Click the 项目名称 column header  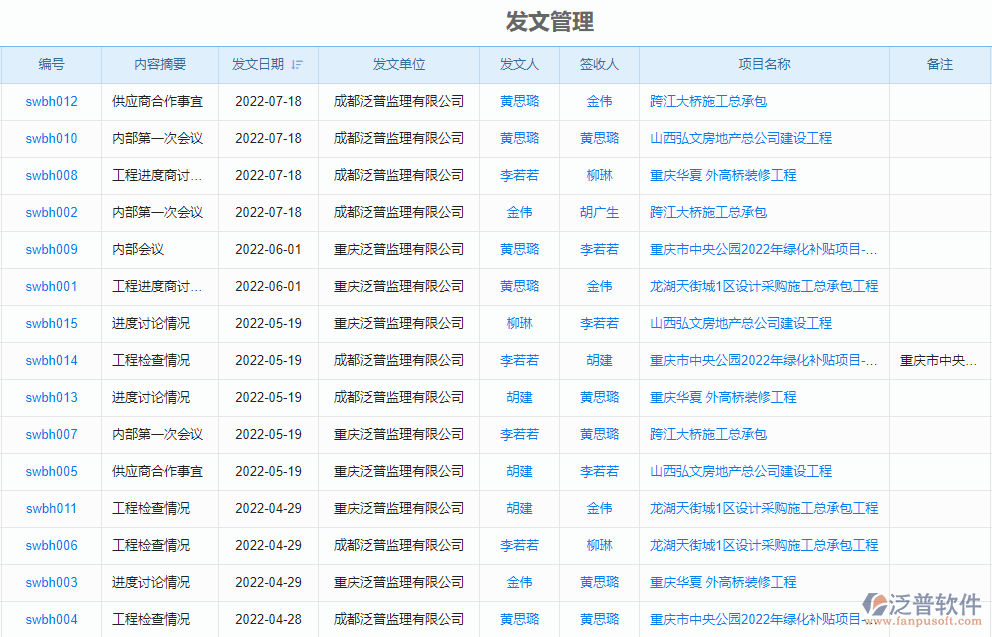764,64
